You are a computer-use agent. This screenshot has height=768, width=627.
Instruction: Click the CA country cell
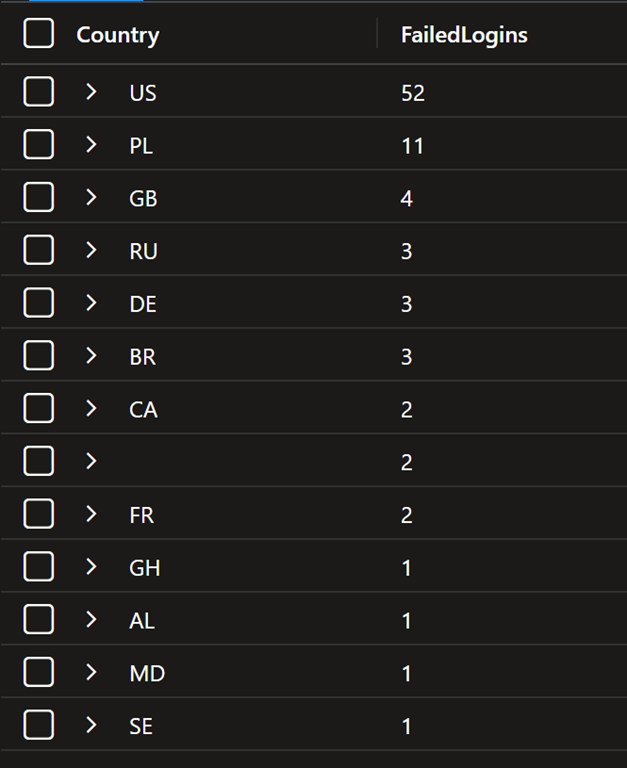(x=143, y=409)
